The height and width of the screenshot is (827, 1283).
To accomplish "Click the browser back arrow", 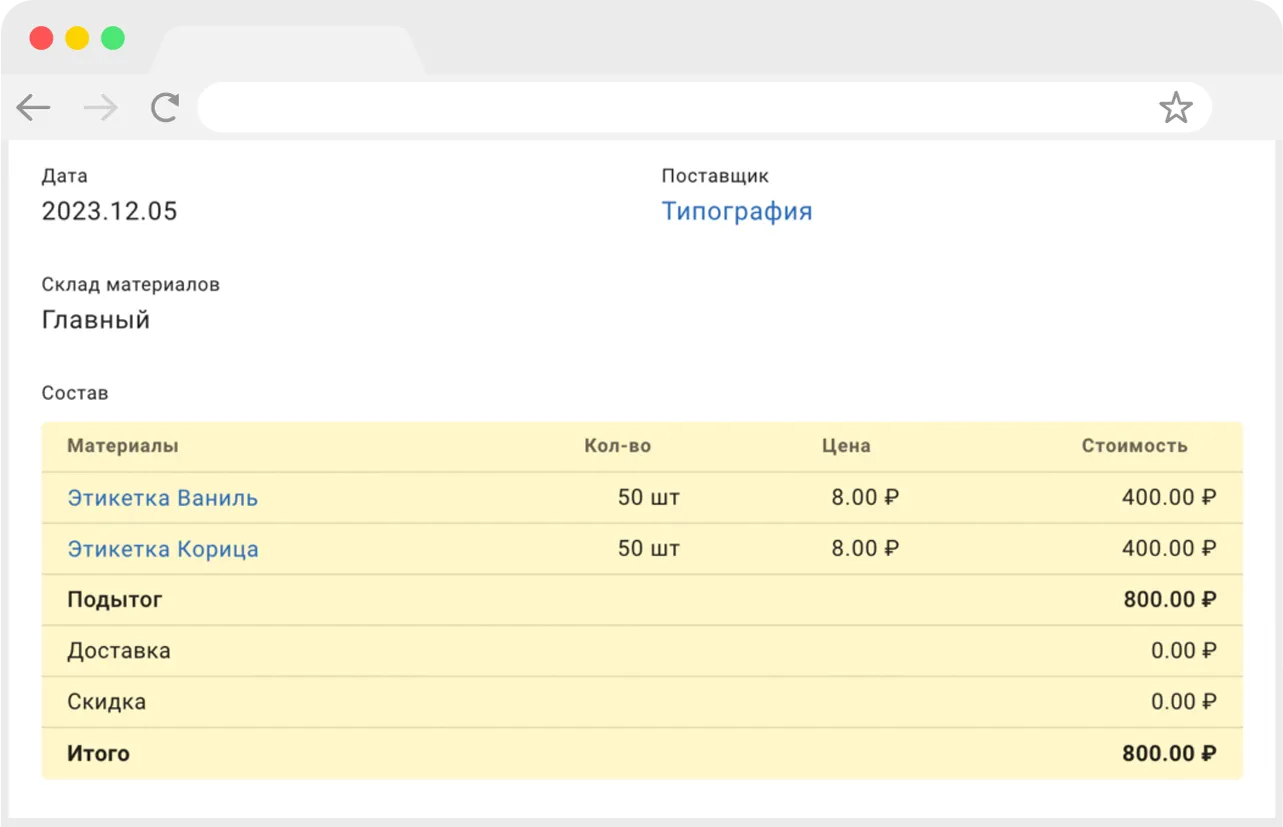I will pyautogui.click(x=34, y=108).
